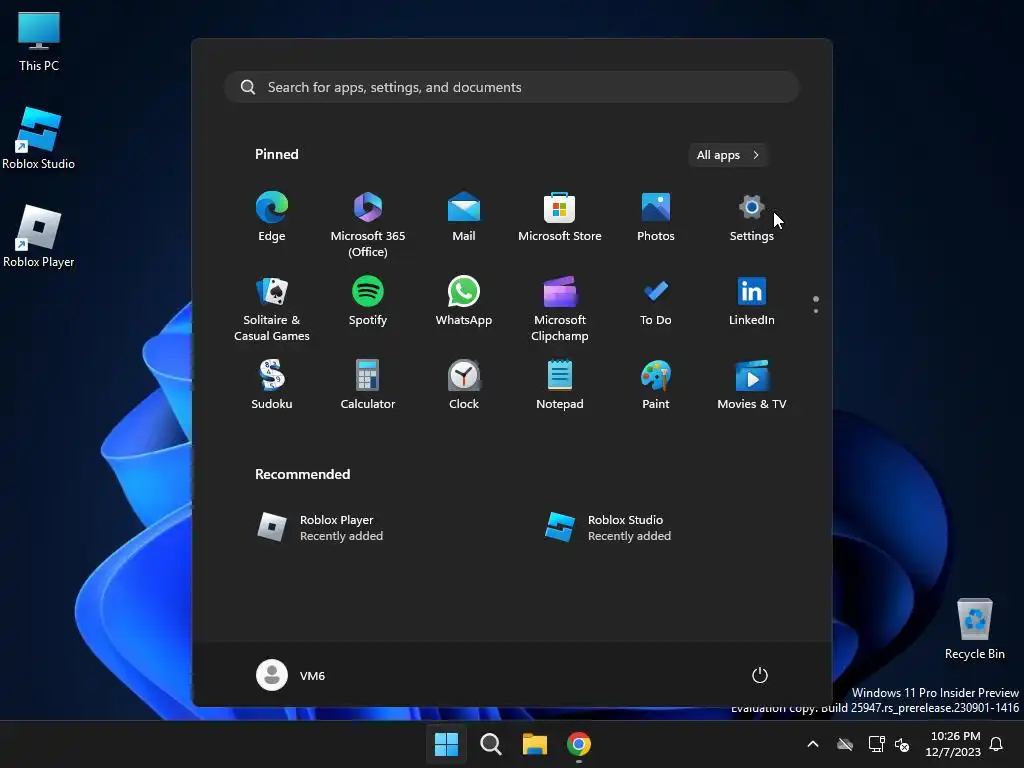Open Settings from pinned apps
Viewport: 1024px width, 768px height.
(x=752, y=217)
